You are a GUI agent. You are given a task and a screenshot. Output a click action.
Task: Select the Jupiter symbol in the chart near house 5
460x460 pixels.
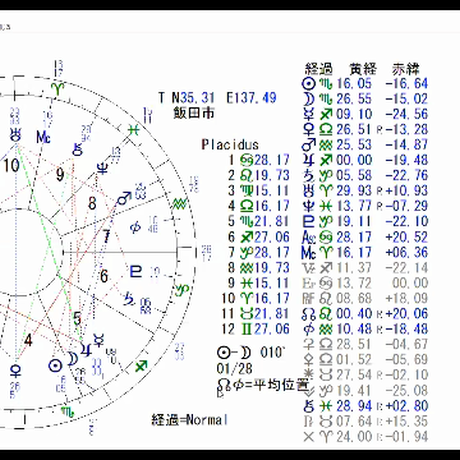click(x=86, y=350)
